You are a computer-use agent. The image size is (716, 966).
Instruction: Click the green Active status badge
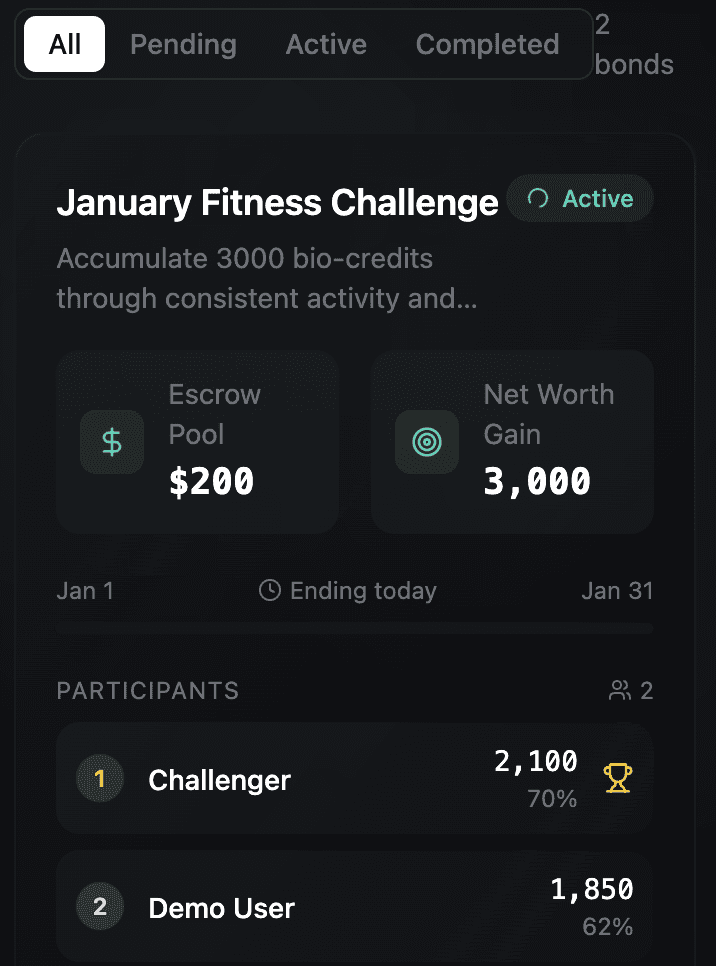pyautogui.click(x=580, y=198)
